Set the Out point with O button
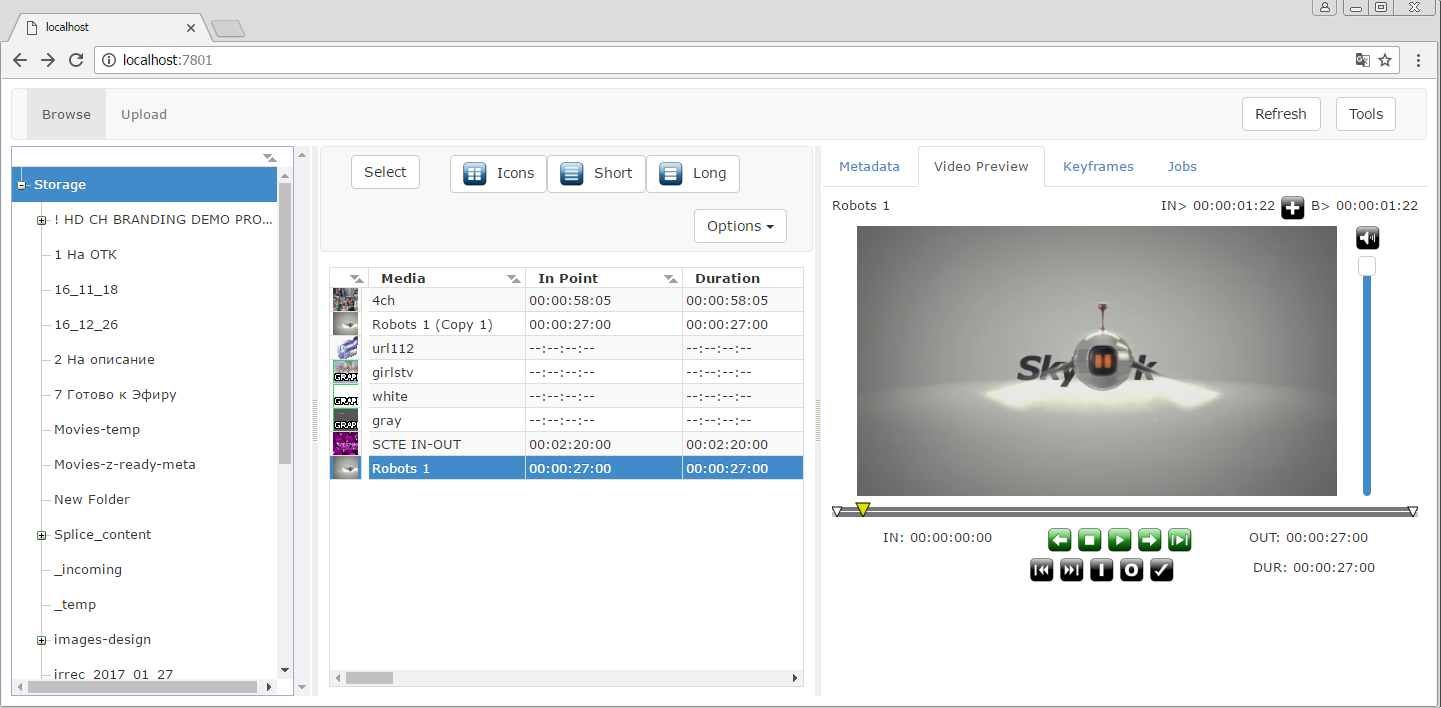Viewport: 1441px width, 708px height. point(1131,570)
